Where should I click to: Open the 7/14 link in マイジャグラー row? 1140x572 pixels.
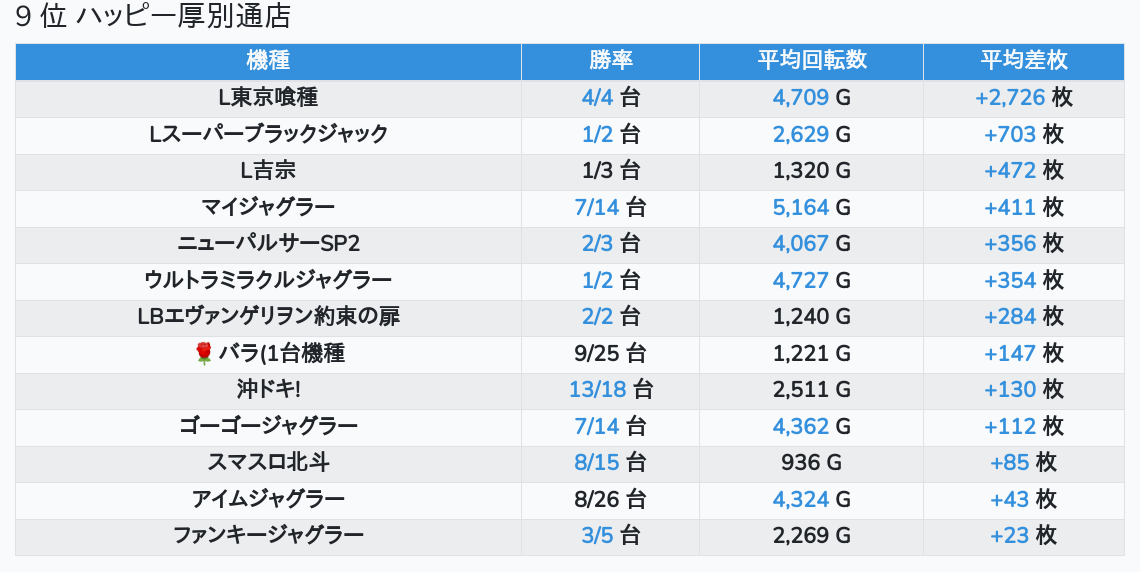click(597, 208)
